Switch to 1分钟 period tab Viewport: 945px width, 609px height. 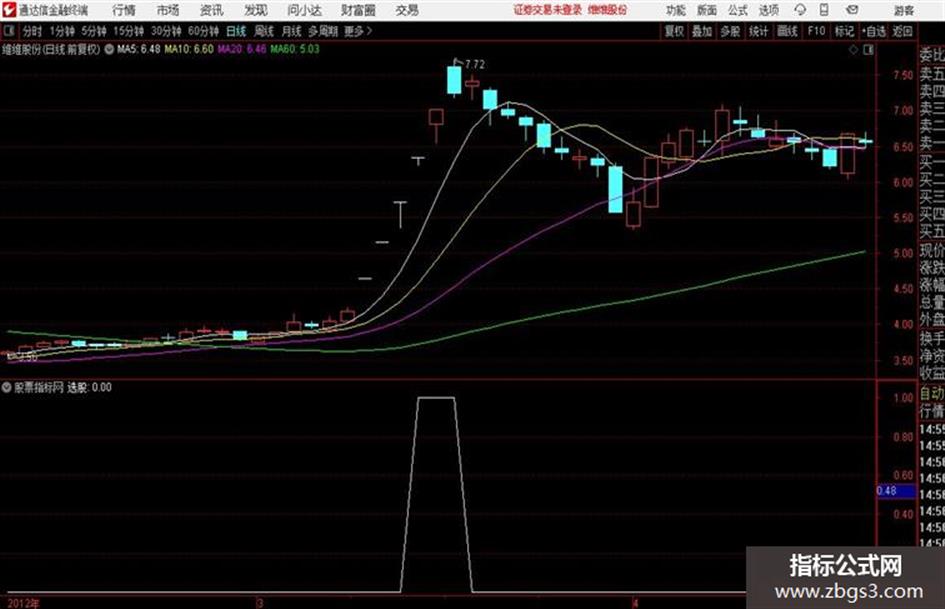(61, 31)
